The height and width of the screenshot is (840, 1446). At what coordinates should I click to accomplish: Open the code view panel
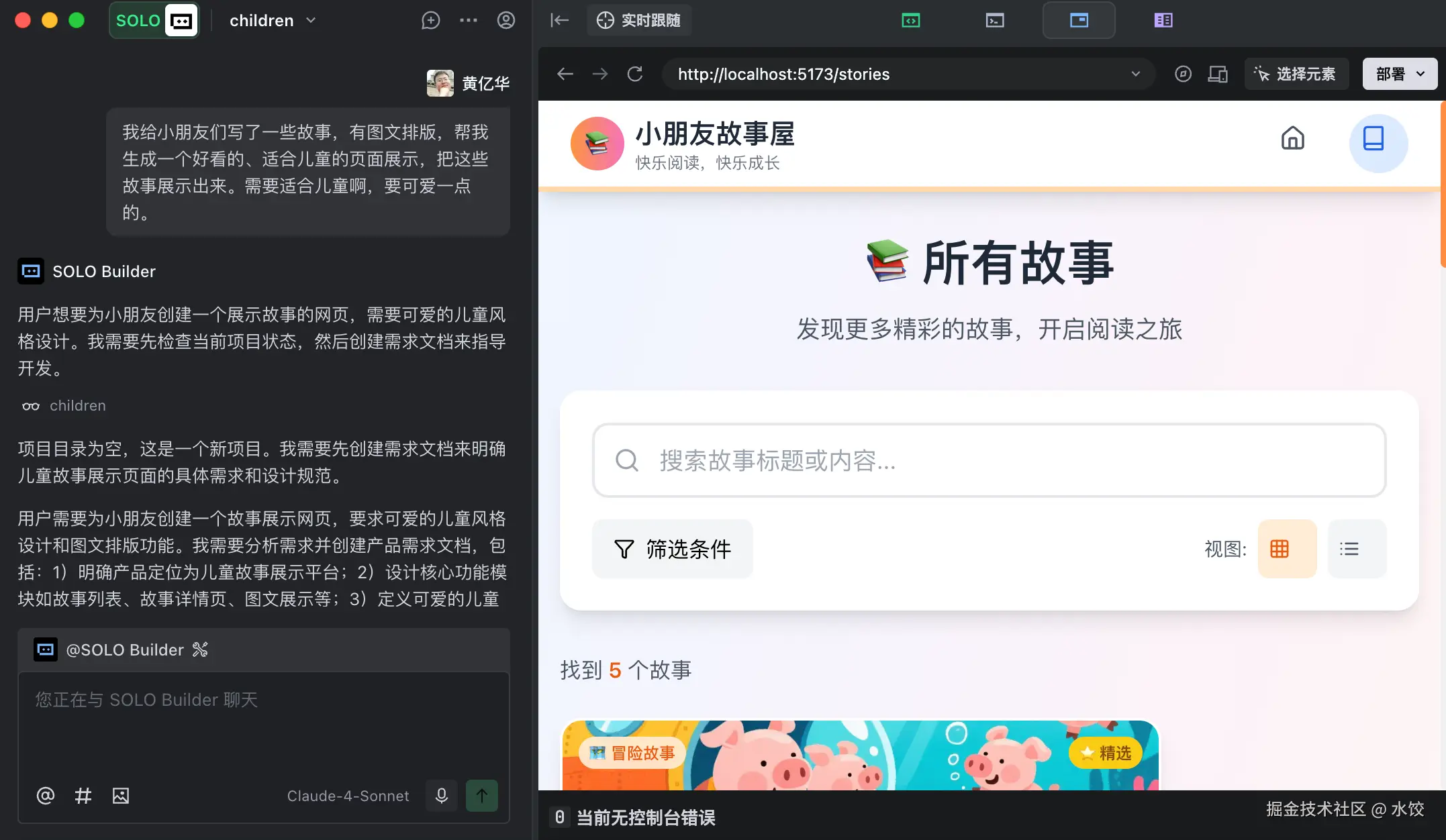(x=911, y=20)
